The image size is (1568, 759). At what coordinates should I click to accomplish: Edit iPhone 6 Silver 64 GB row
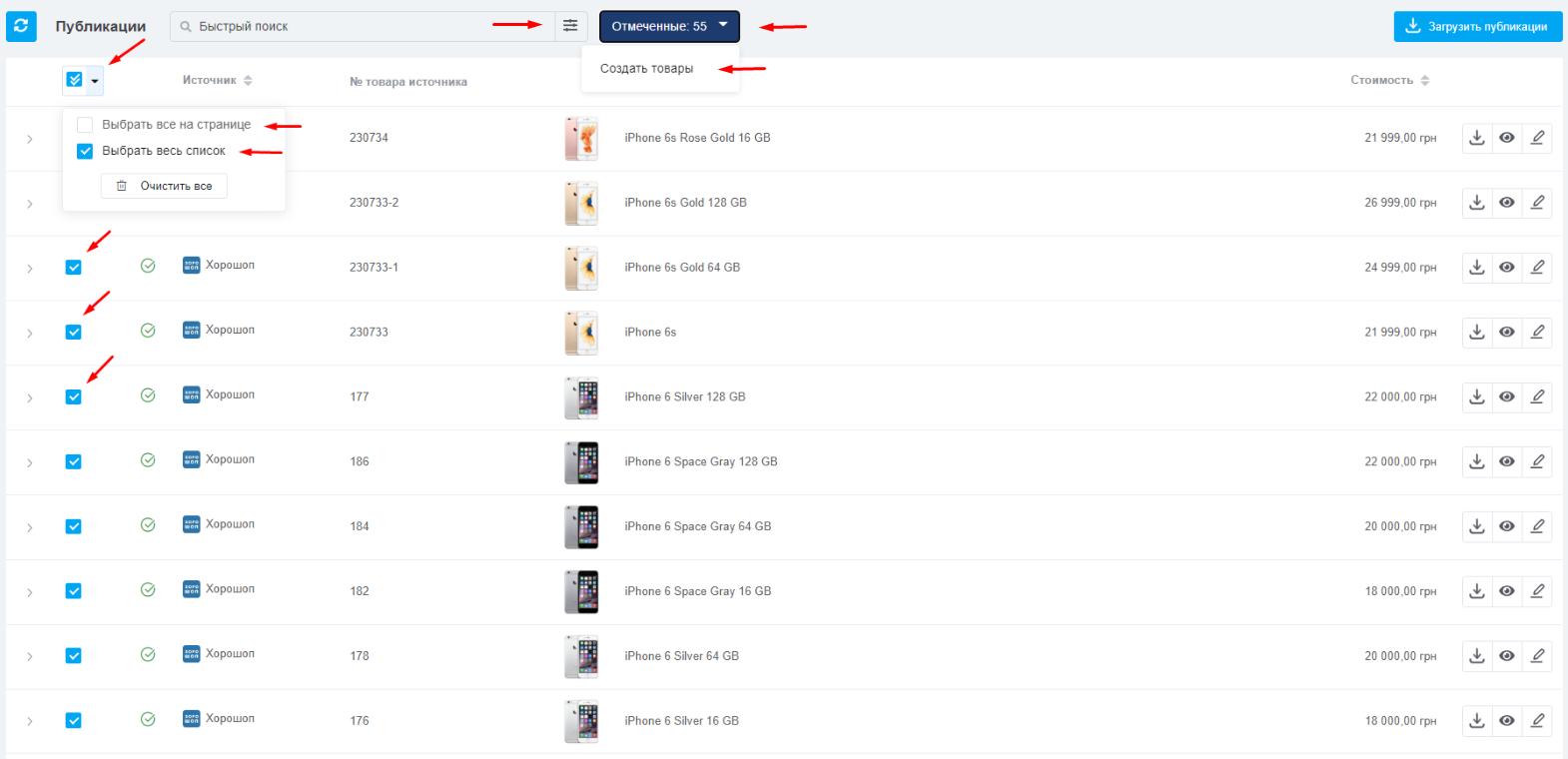click(1537, 656)
